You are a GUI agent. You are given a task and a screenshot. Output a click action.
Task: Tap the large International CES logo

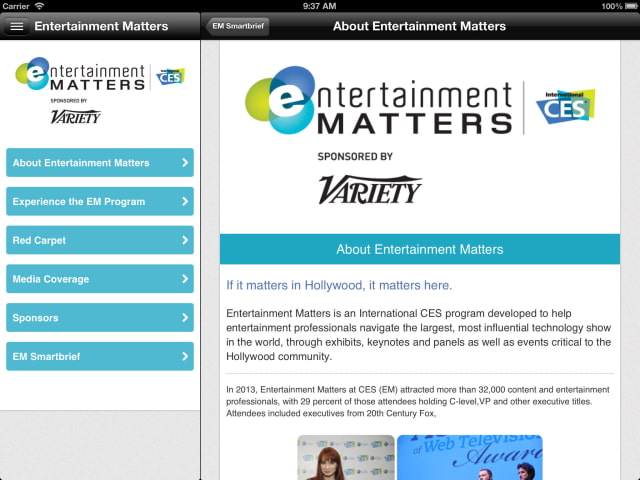[x=566, y=107]
